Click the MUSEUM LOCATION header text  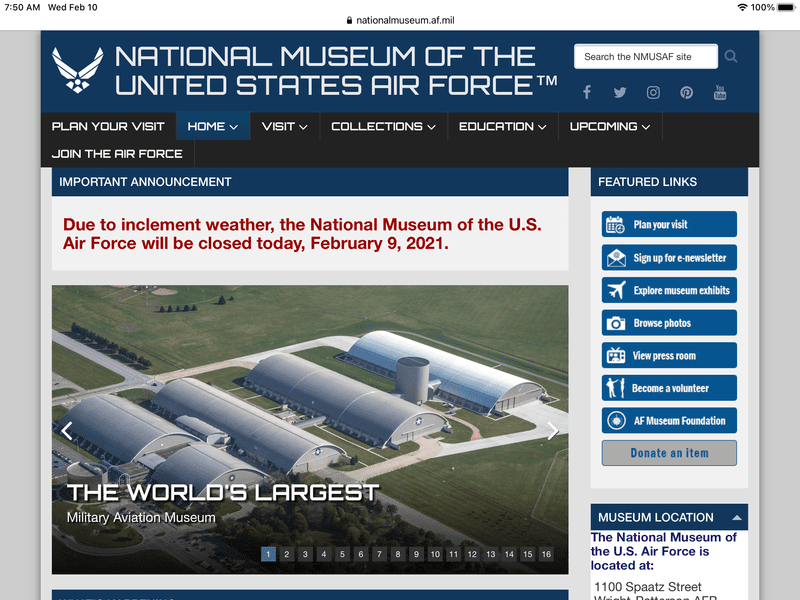pyautogui.click(x=656, y=517)
